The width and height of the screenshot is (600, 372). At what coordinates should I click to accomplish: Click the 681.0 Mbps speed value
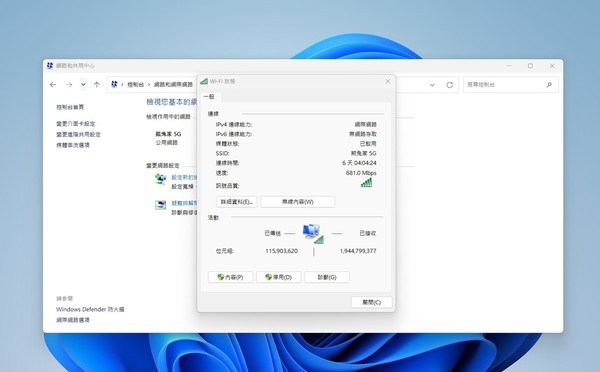361,173
